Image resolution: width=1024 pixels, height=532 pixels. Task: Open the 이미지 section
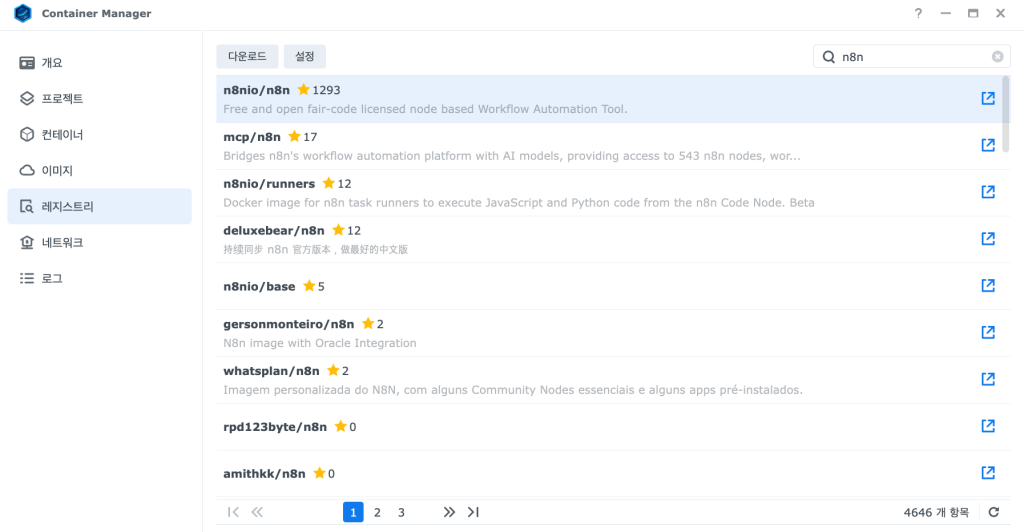[99, 170]
